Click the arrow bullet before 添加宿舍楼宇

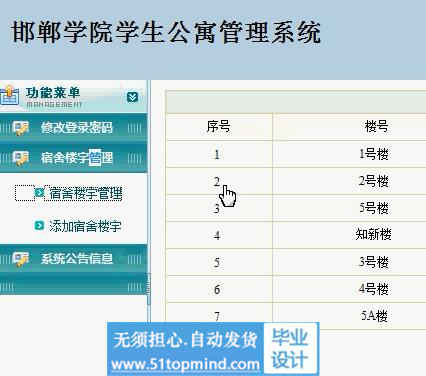(x=39, y=226)
